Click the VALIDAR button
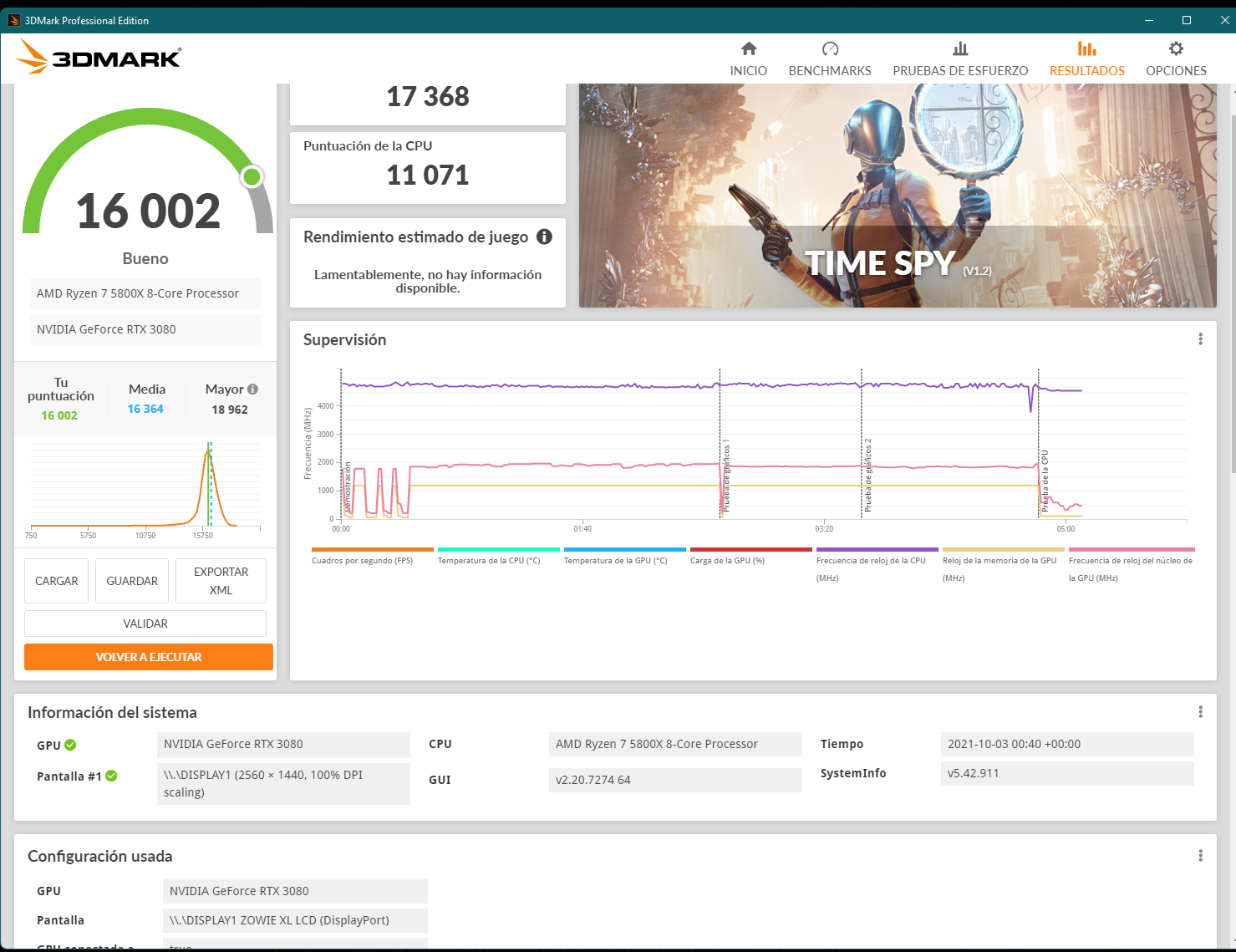The width and height of the screenshot is (1236, 952). pos(145,624)
